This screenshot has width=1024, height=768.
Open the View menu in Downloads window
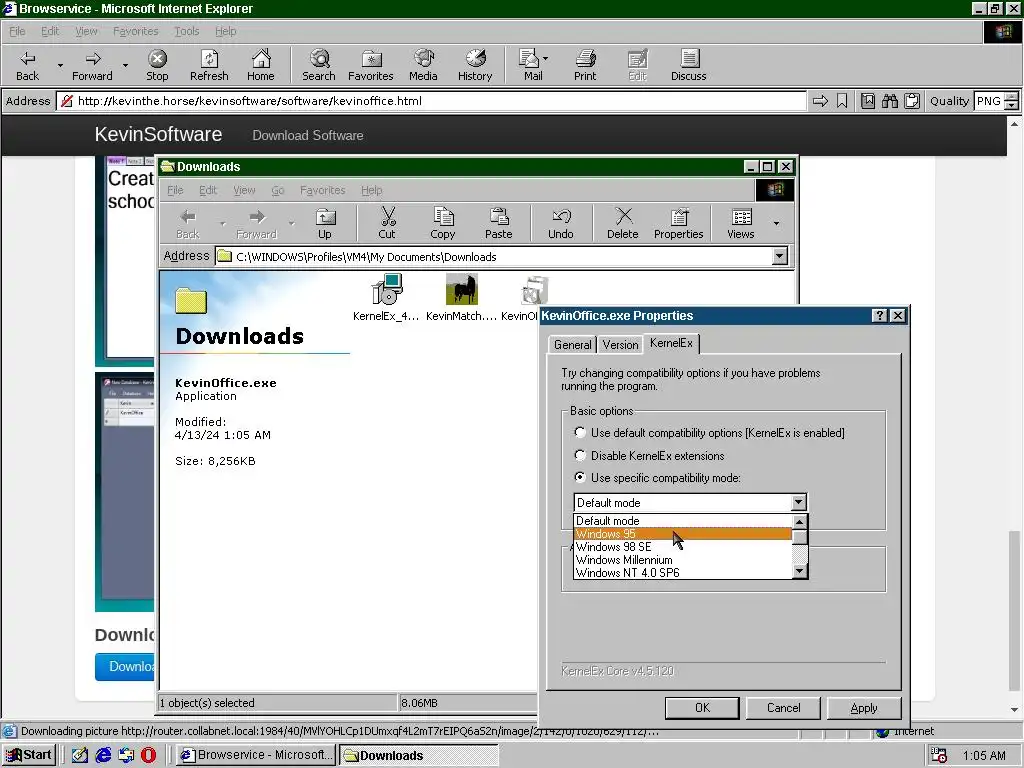(x=244, y=190)
